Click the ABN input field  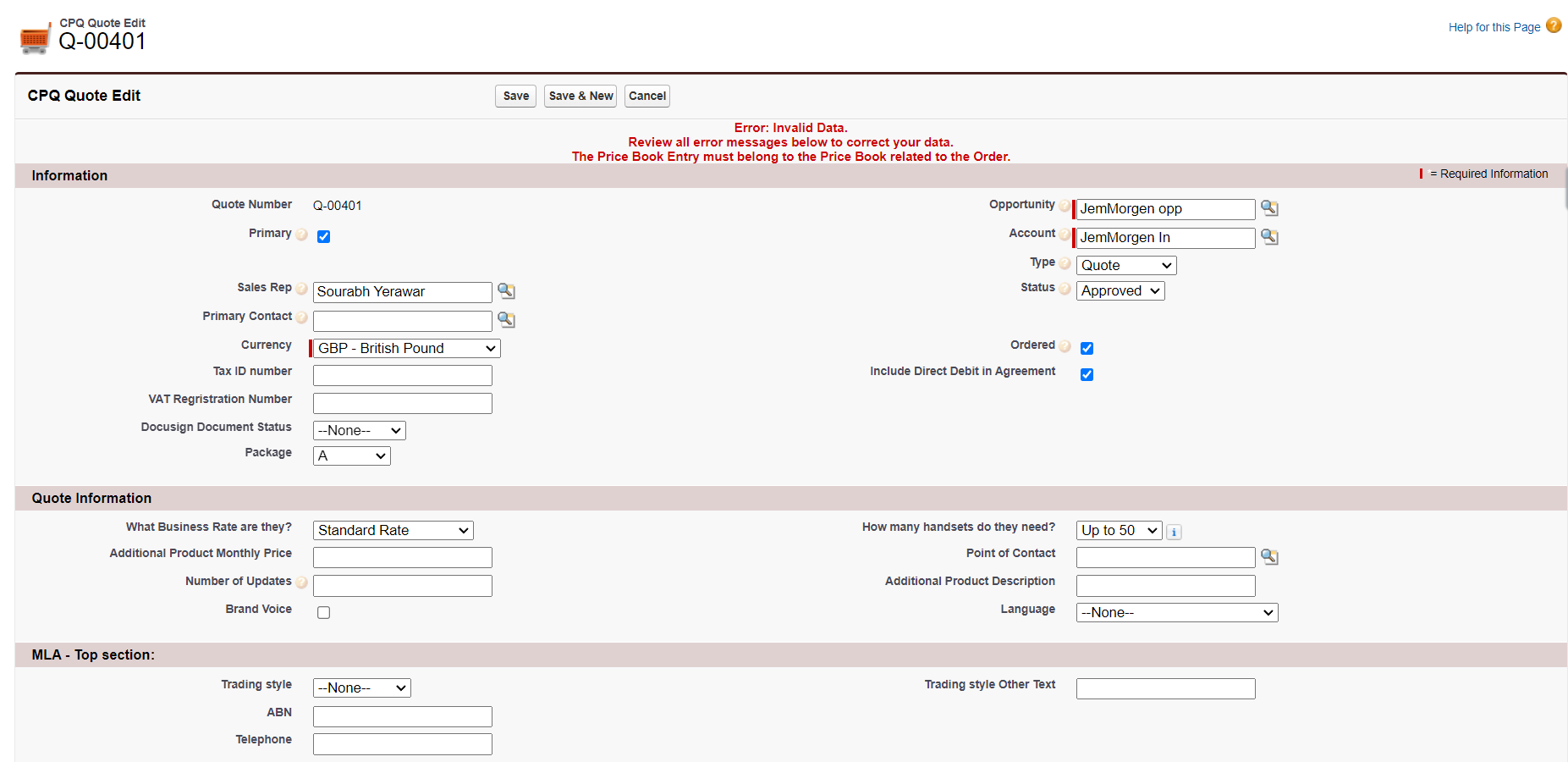403,716
